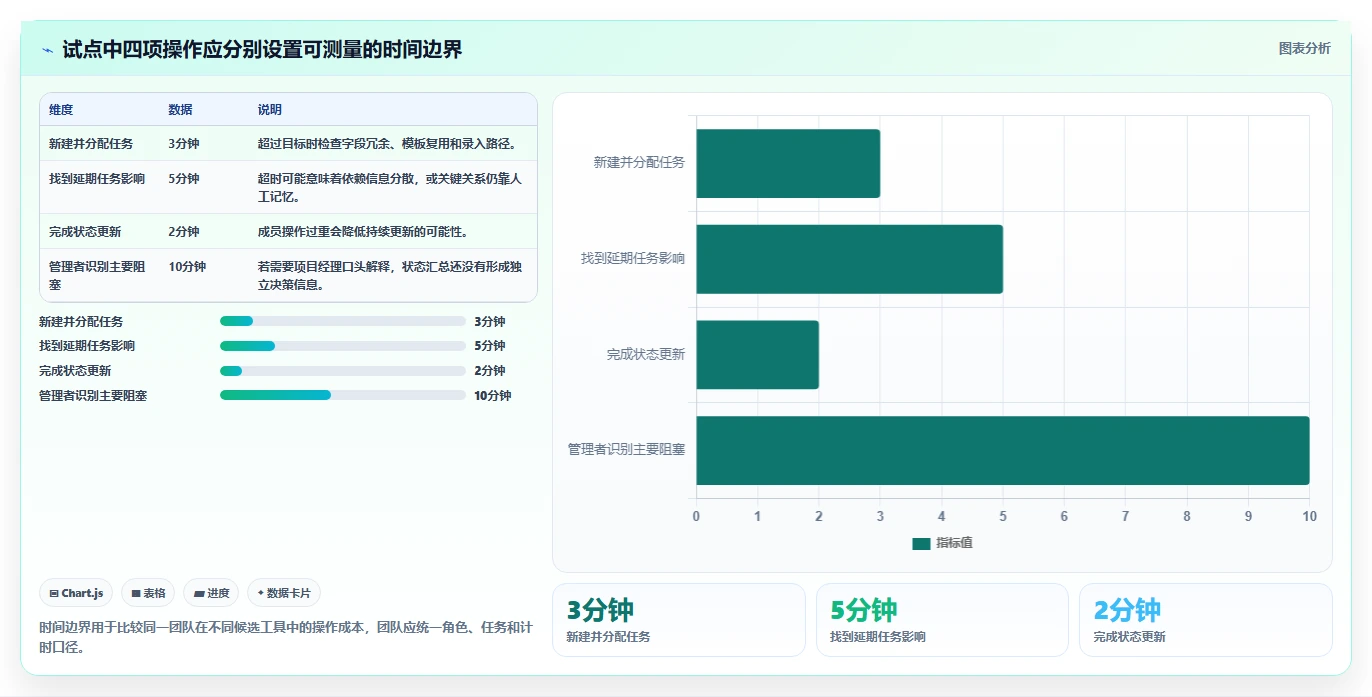
Task: Select the 表格 tag chip
Action: click(x=148, y=593)
